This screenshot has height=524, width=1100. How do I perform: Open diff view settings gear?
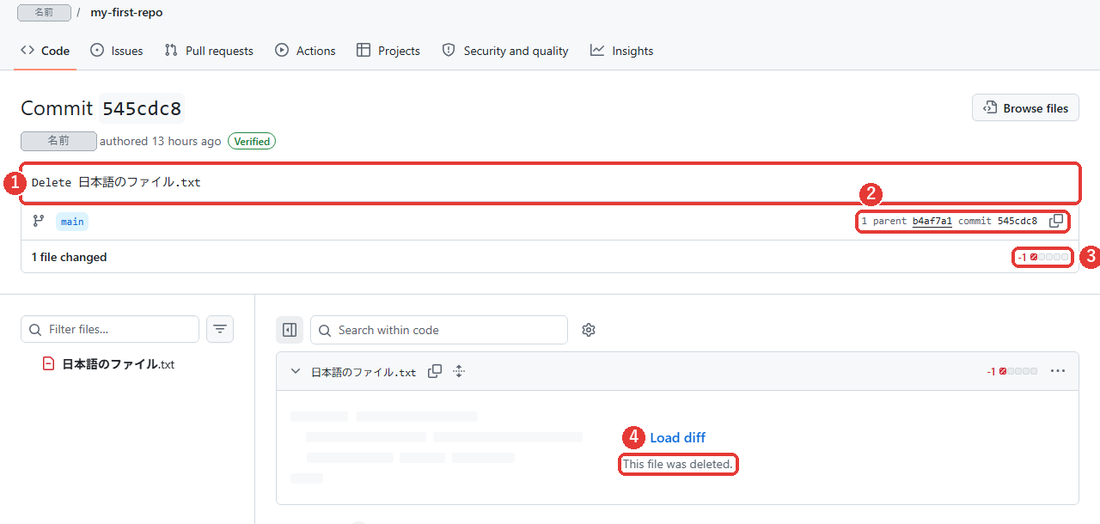(x=589, y=330)
